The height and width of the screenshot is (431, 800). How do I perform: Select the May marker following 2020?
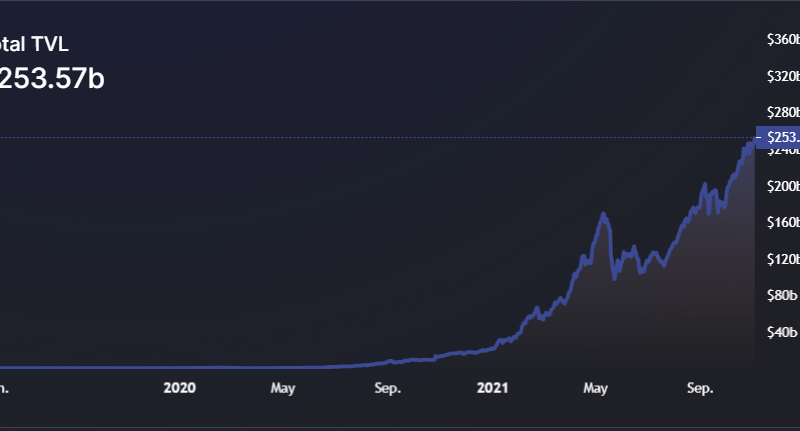pos(283,388)
